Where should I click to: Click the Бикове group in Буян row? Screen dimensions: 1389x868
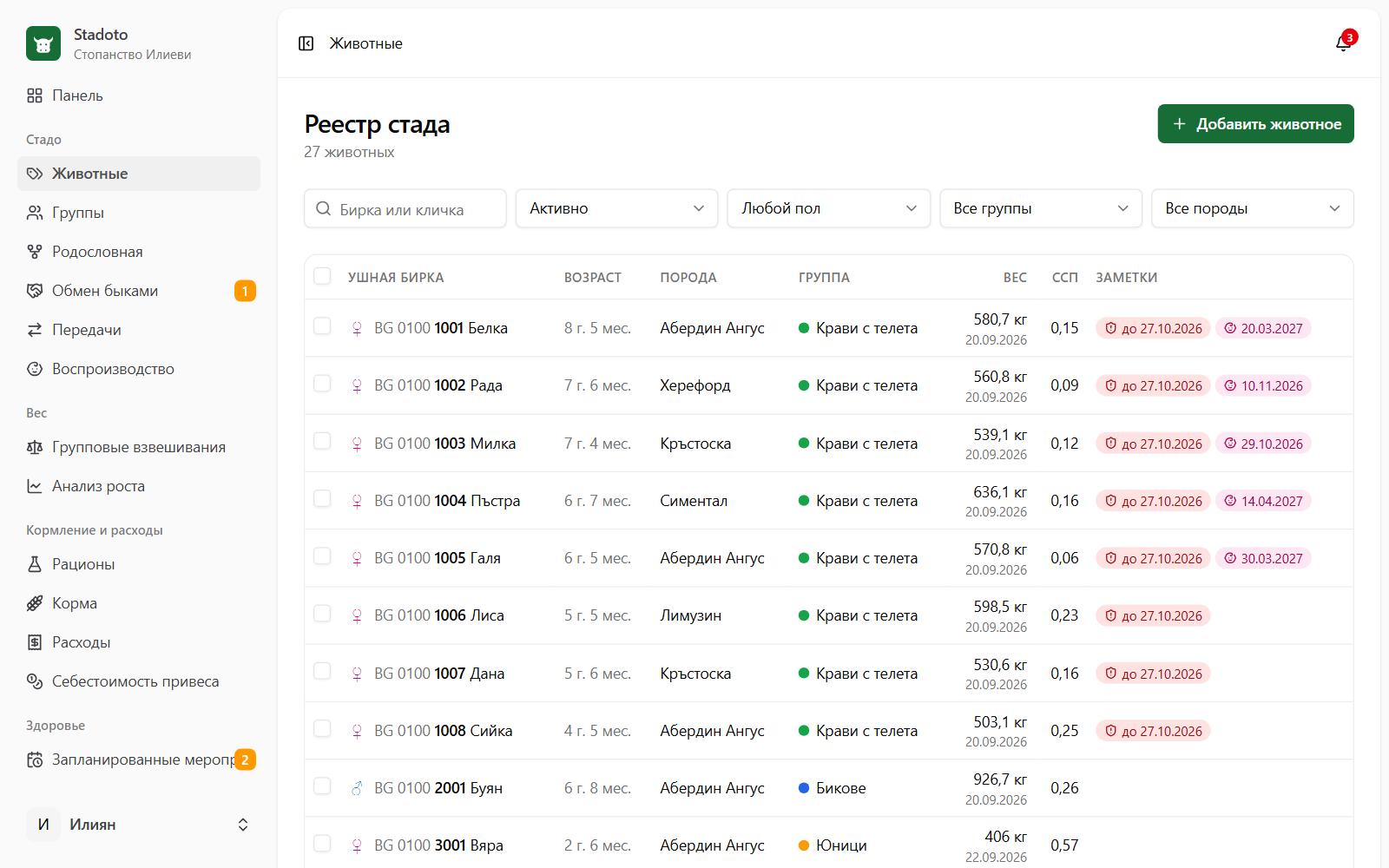832,788
